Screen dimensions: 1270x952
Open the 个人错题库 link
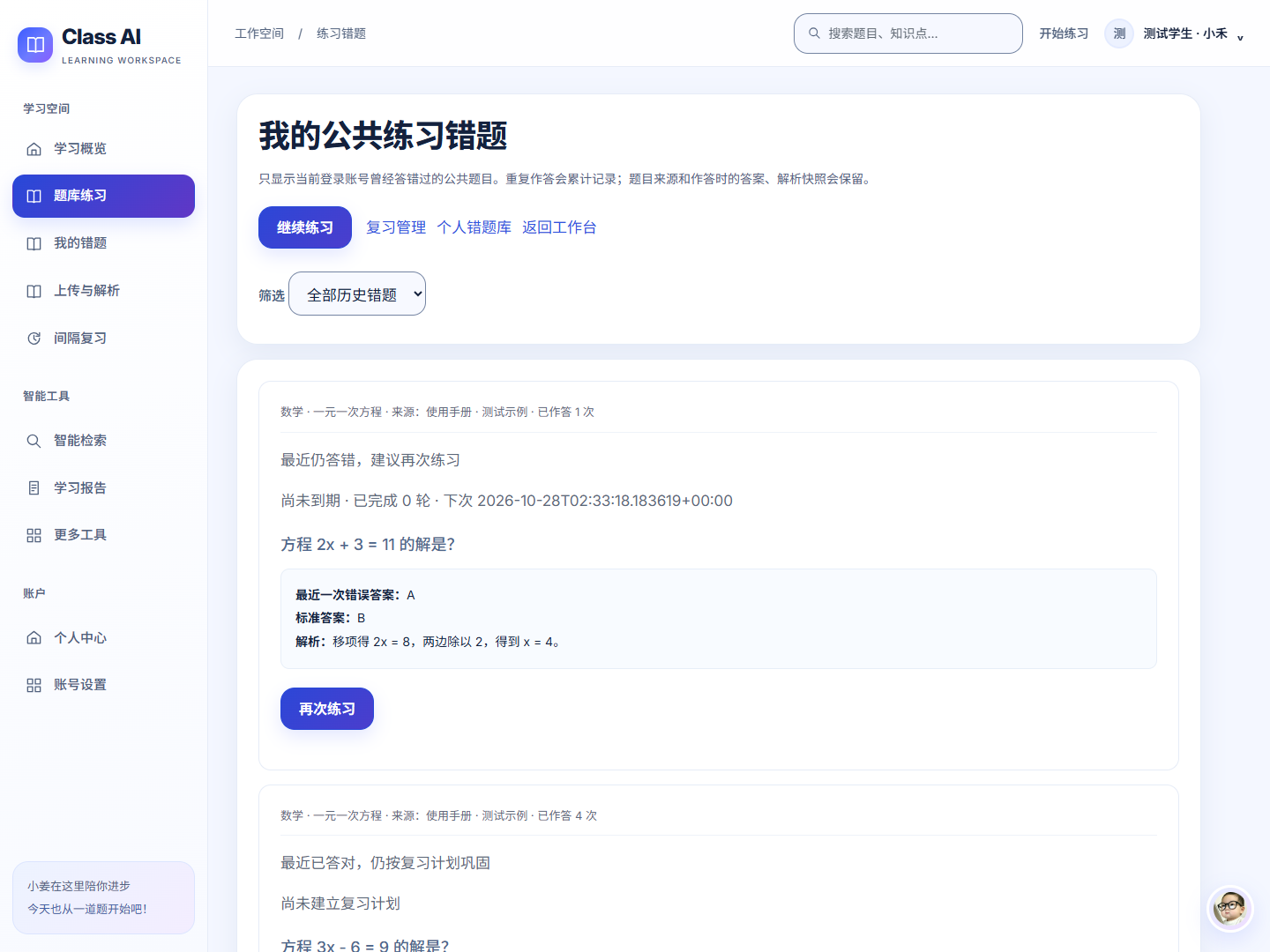474,227
